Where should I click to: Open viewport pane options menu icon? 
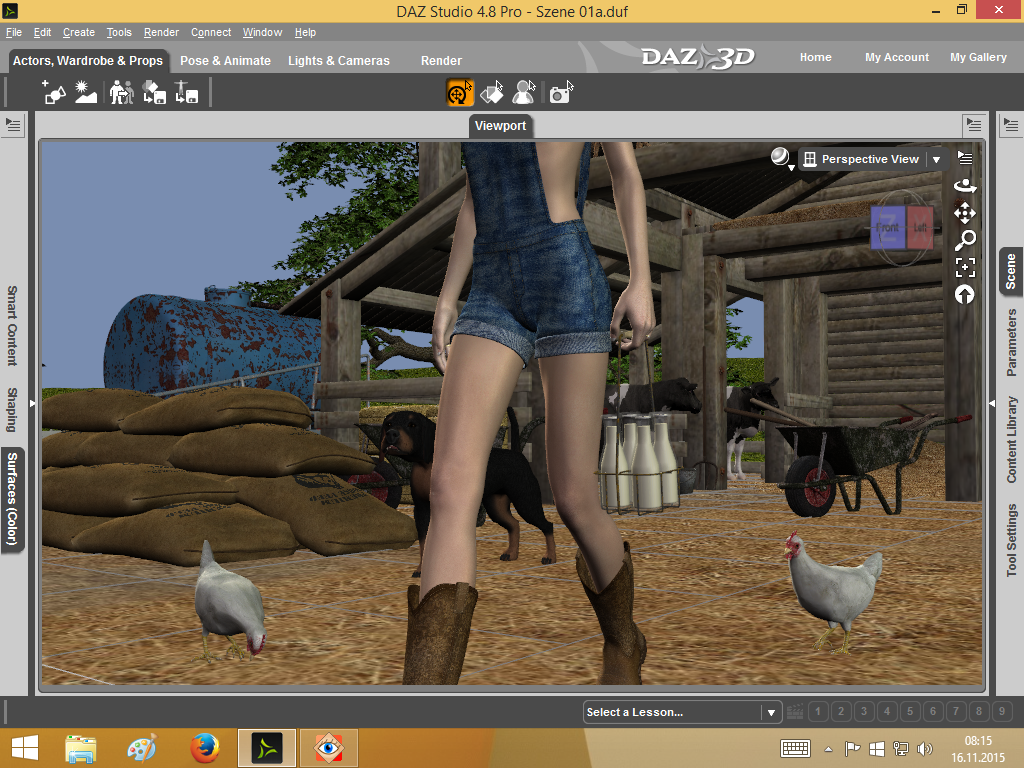tap(974, 124)
